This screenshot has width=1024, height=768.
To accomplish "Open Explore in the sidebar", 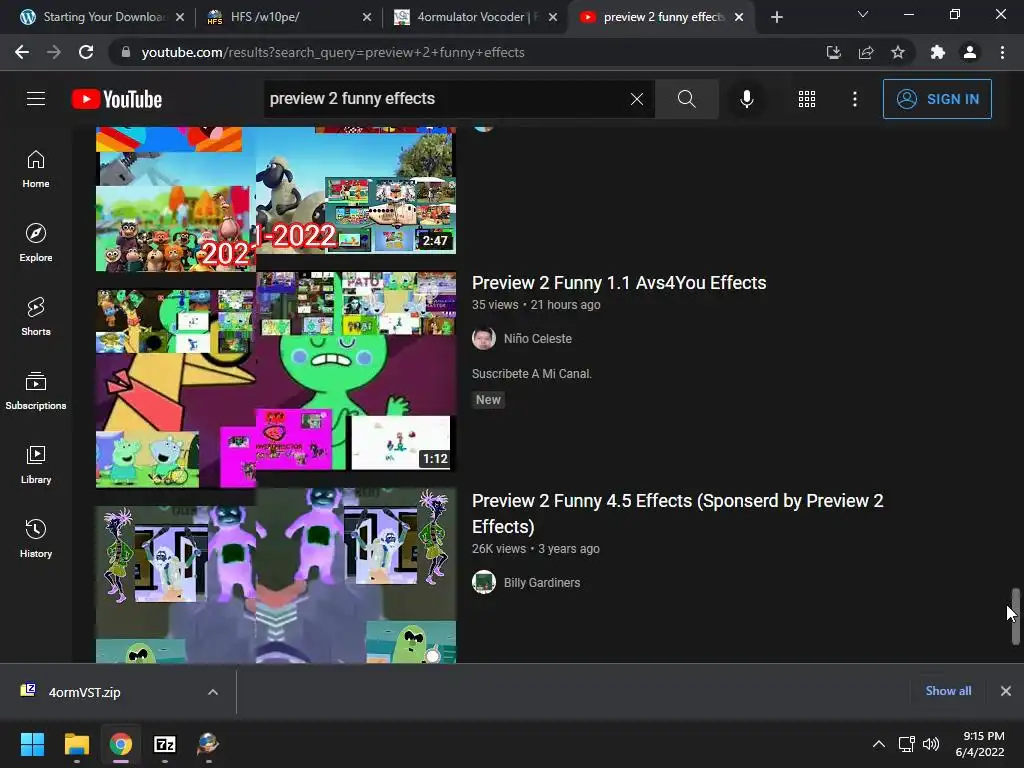I will pos(36,243).
